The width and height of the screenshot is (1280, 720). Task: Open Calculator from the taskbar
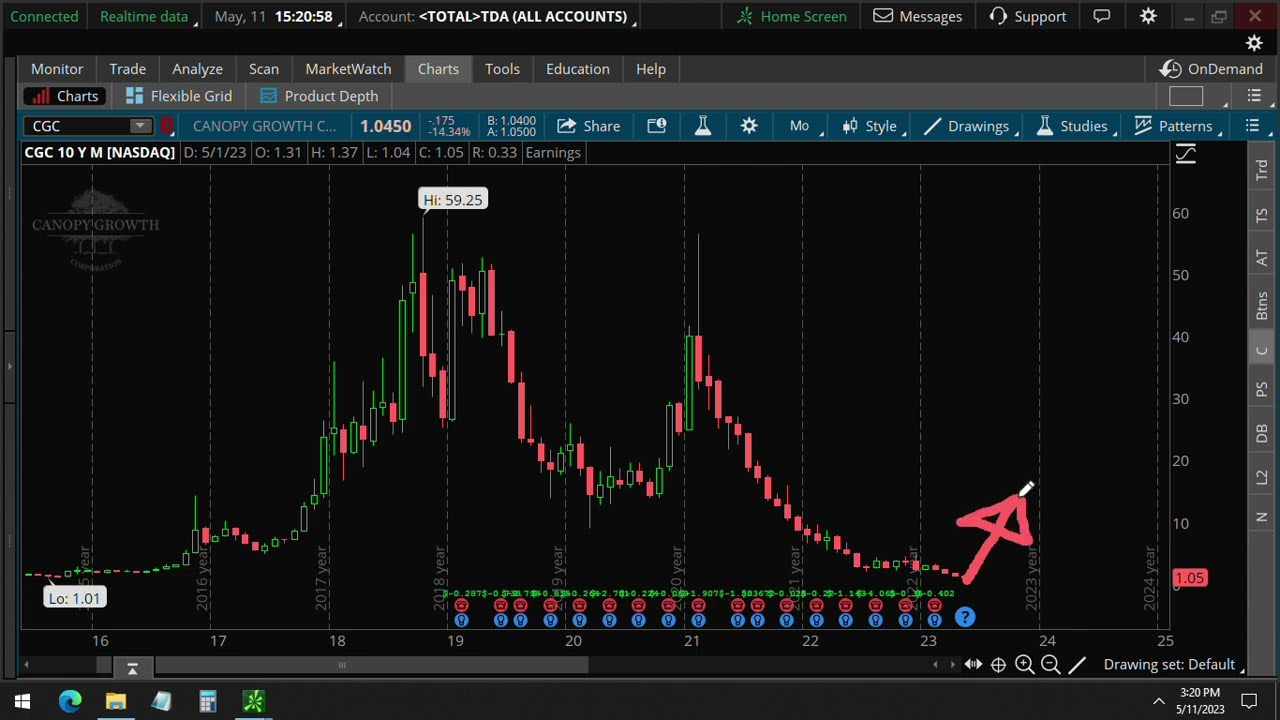tap(207, 702)
